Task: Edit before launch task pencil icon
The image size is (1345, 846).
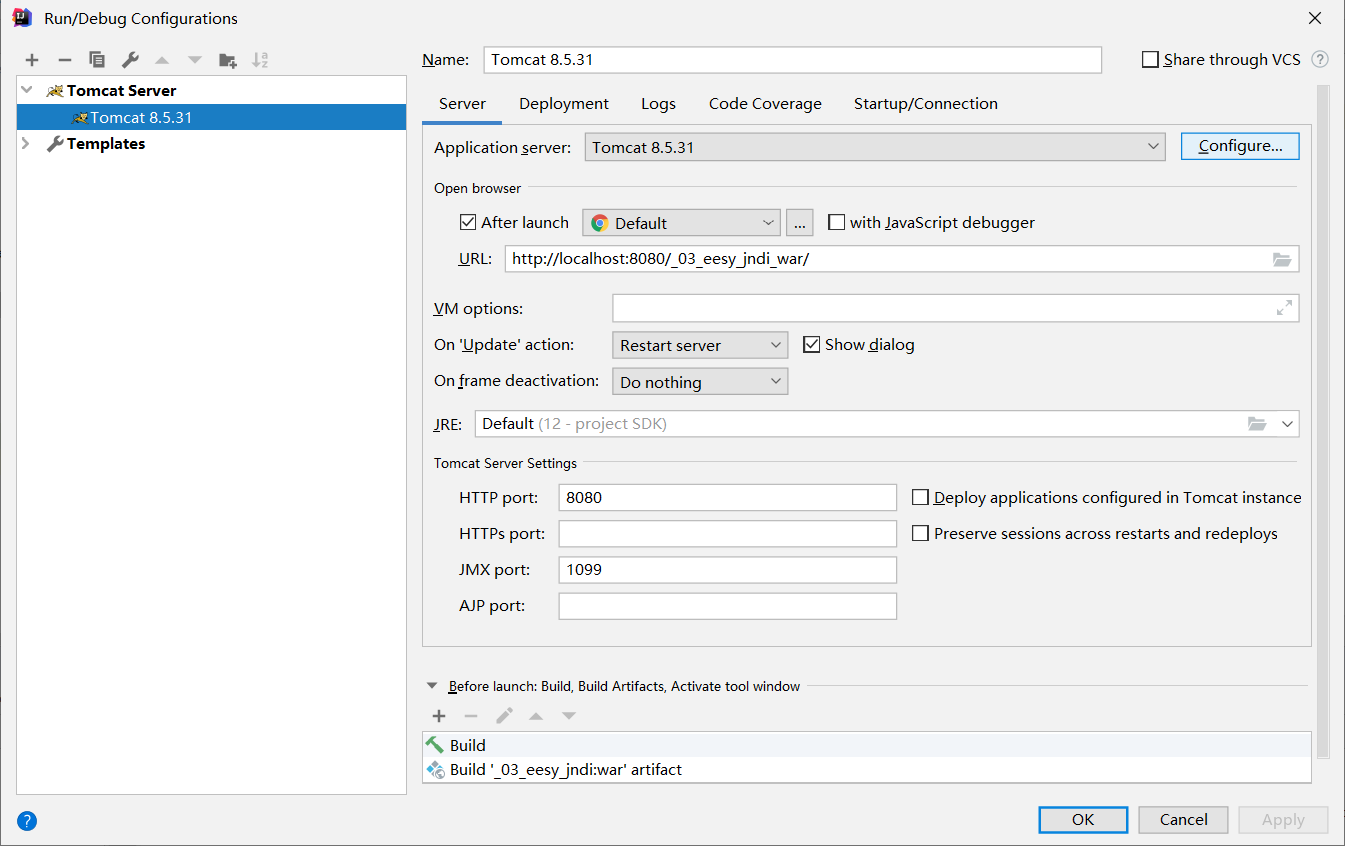Action: tap(504, 716)
